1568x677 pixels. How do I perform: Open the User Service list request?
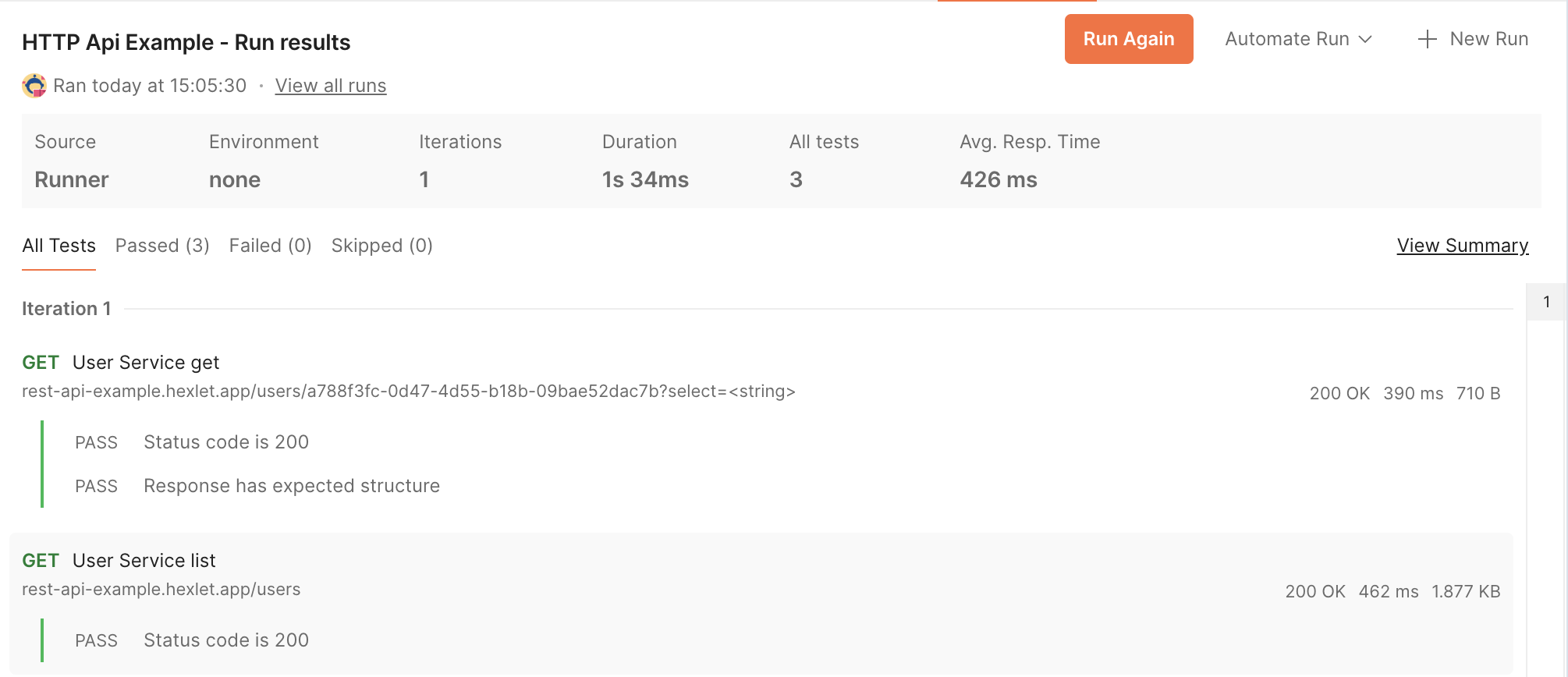pos(144,561)
